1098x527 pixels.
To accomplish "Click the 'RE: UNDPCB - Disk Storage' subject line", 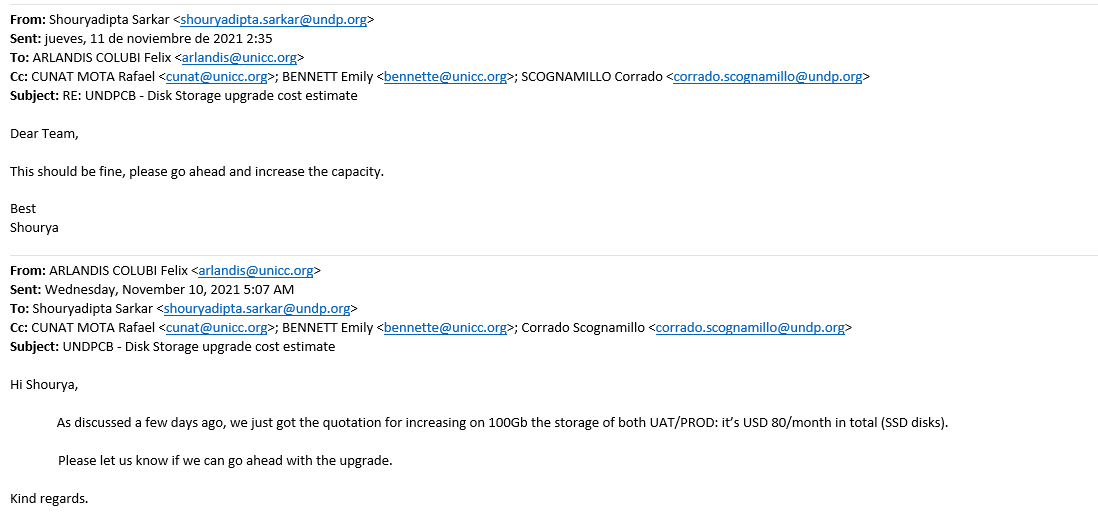I will [210, 96].
